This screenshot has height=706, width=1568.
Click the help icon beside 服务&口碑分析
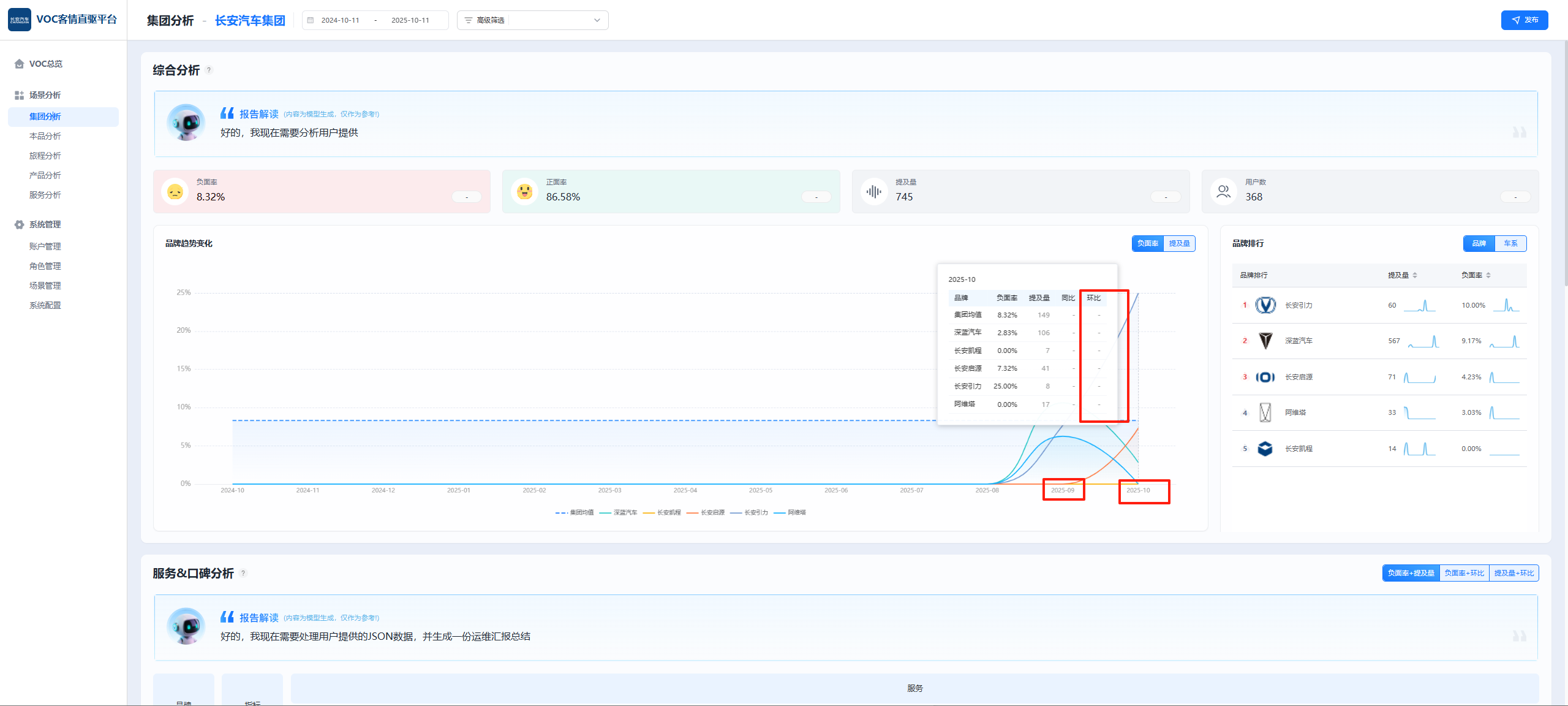pyautogui.click(x=243, y=573)
